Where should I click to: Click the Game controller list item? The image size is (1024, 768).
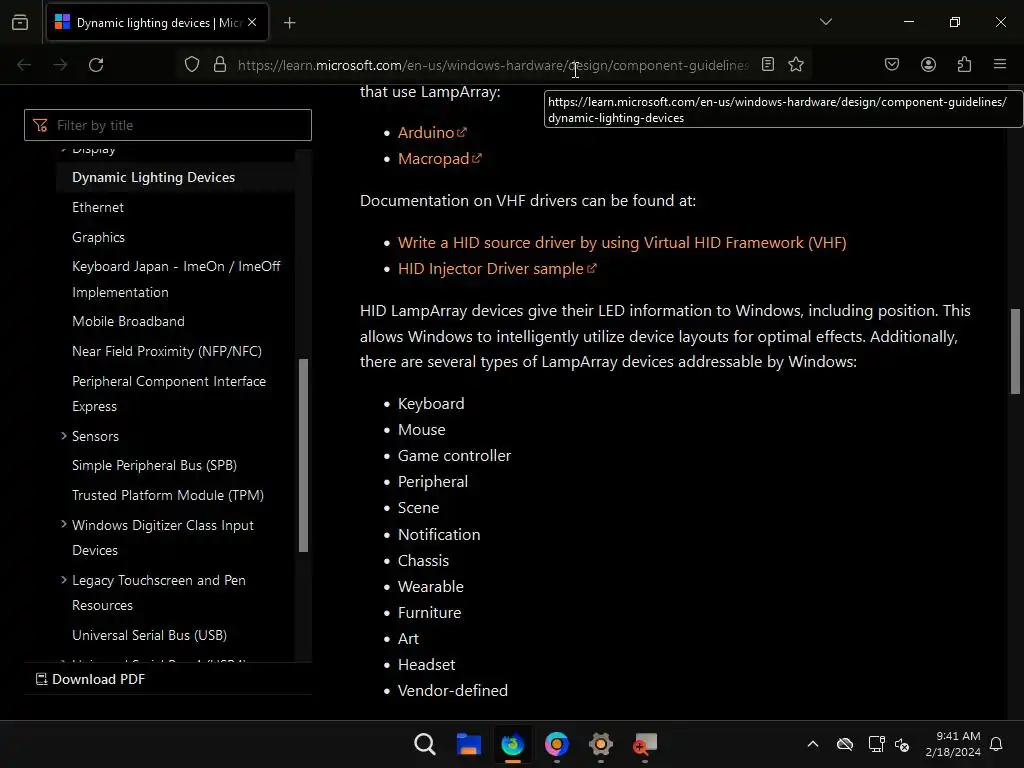[455, 456]
